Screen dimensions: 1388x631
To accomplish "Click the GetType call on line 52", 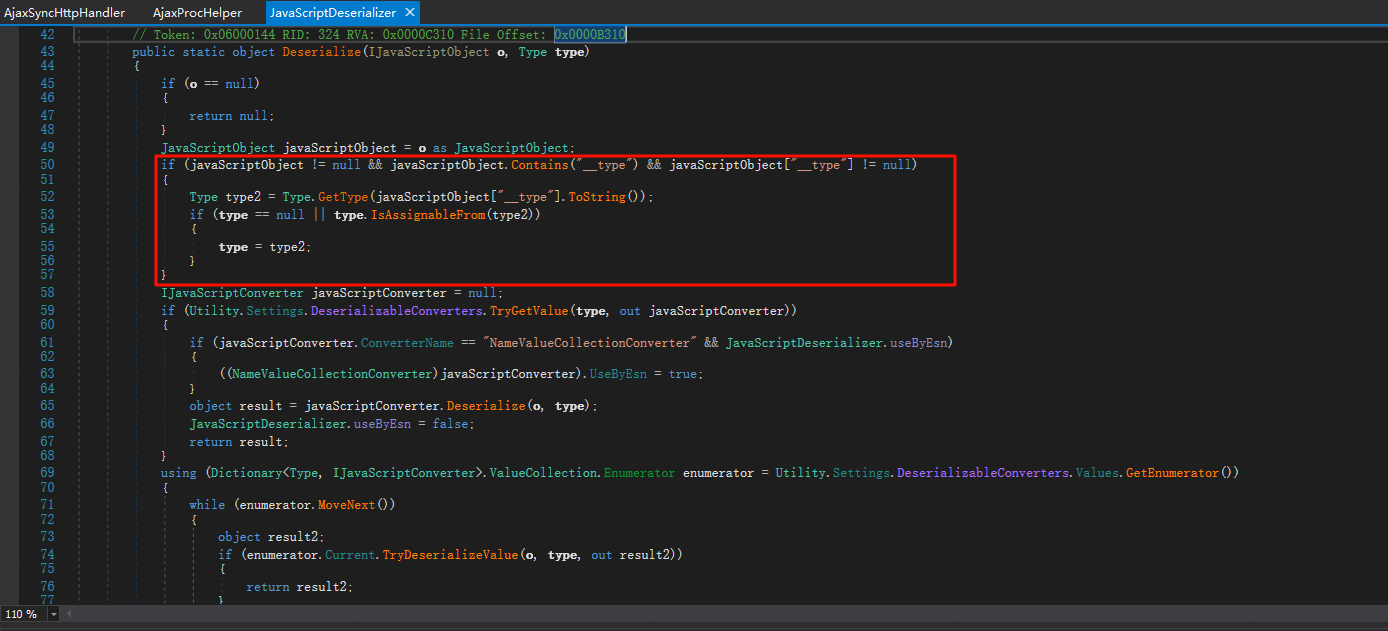I will [x=341, y=197].
